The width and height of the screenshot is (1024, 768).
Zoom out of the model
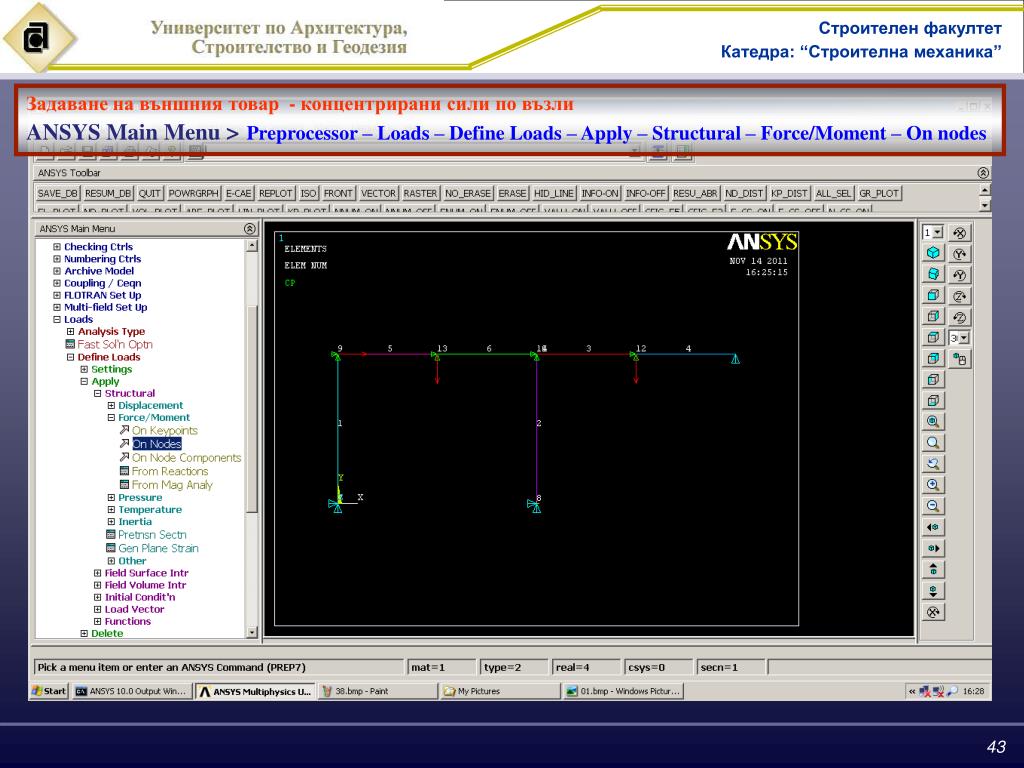pos(933,506)
